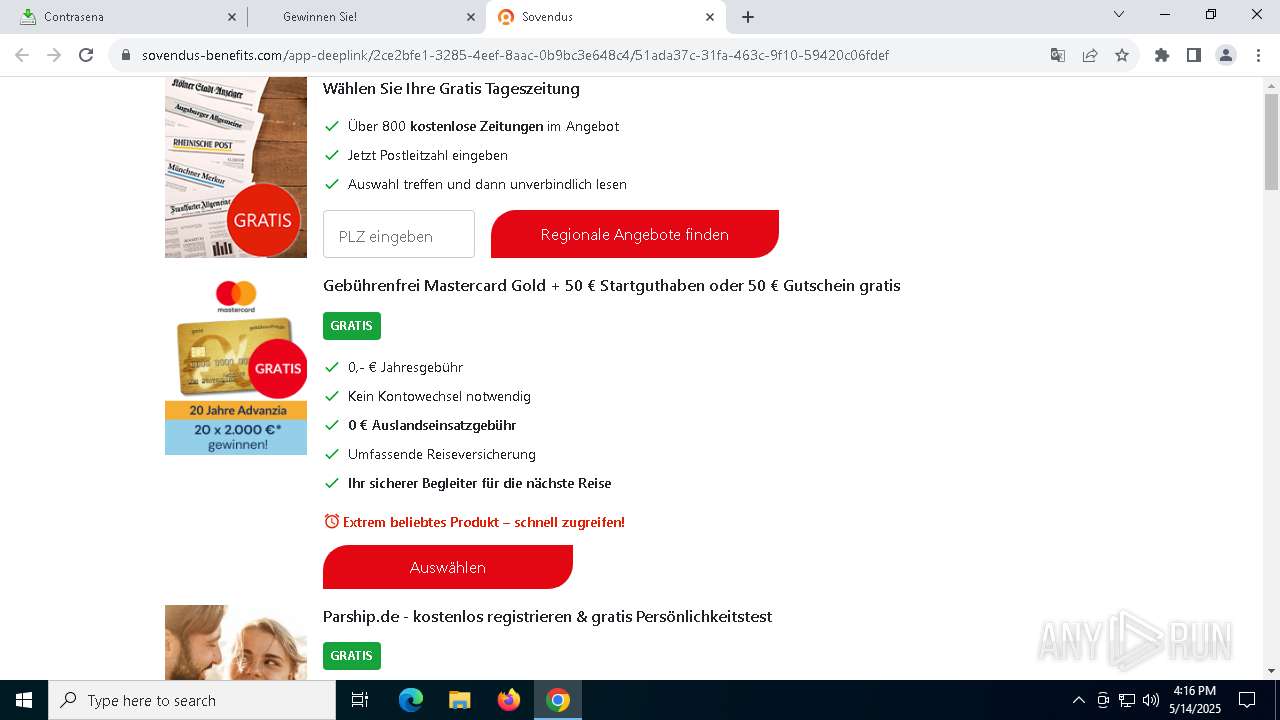Select the Sovendus tab
1280x720 pixels.
click(x=605, y=17)
